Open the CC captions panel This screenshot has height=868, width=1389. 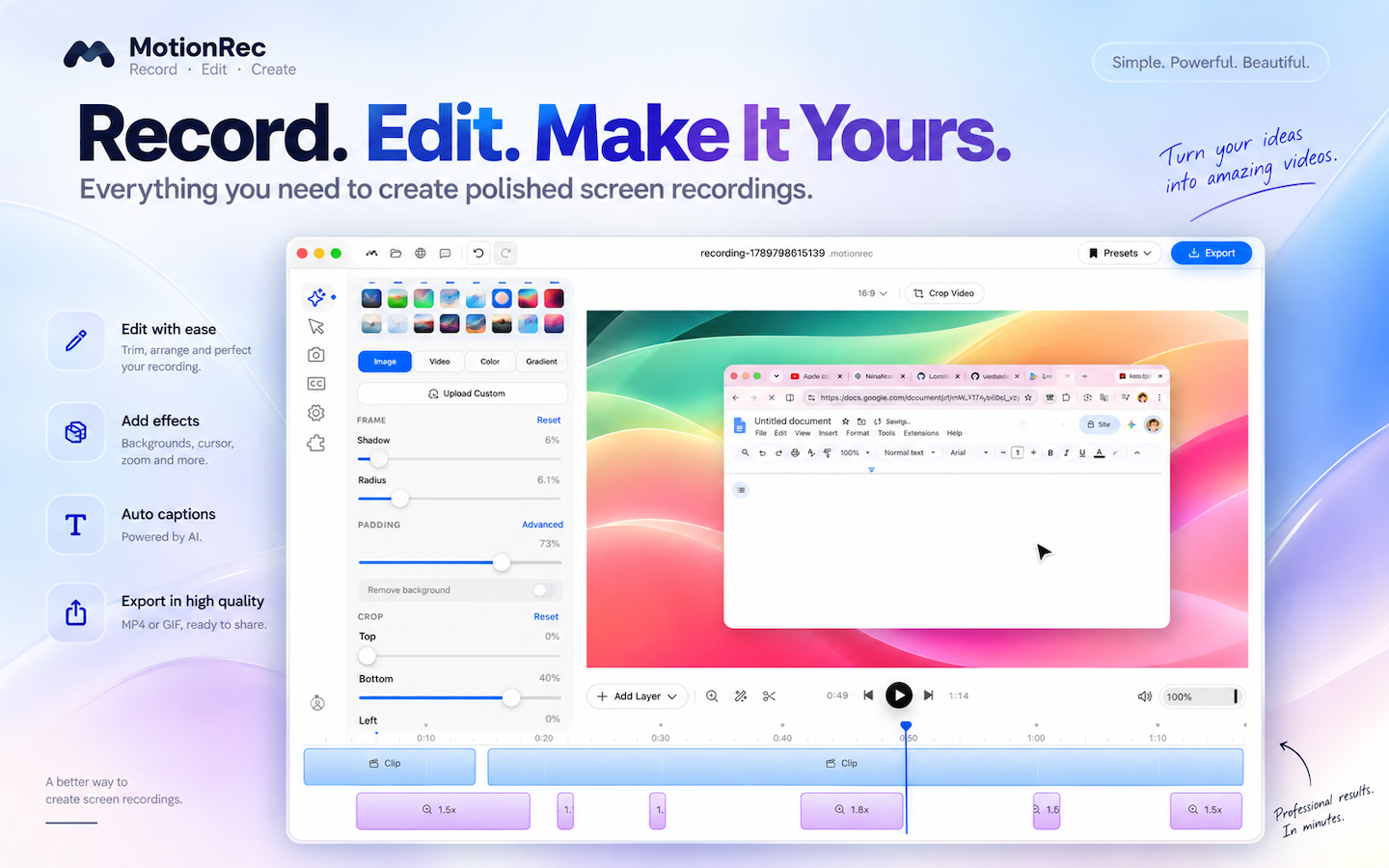(316, 384)
